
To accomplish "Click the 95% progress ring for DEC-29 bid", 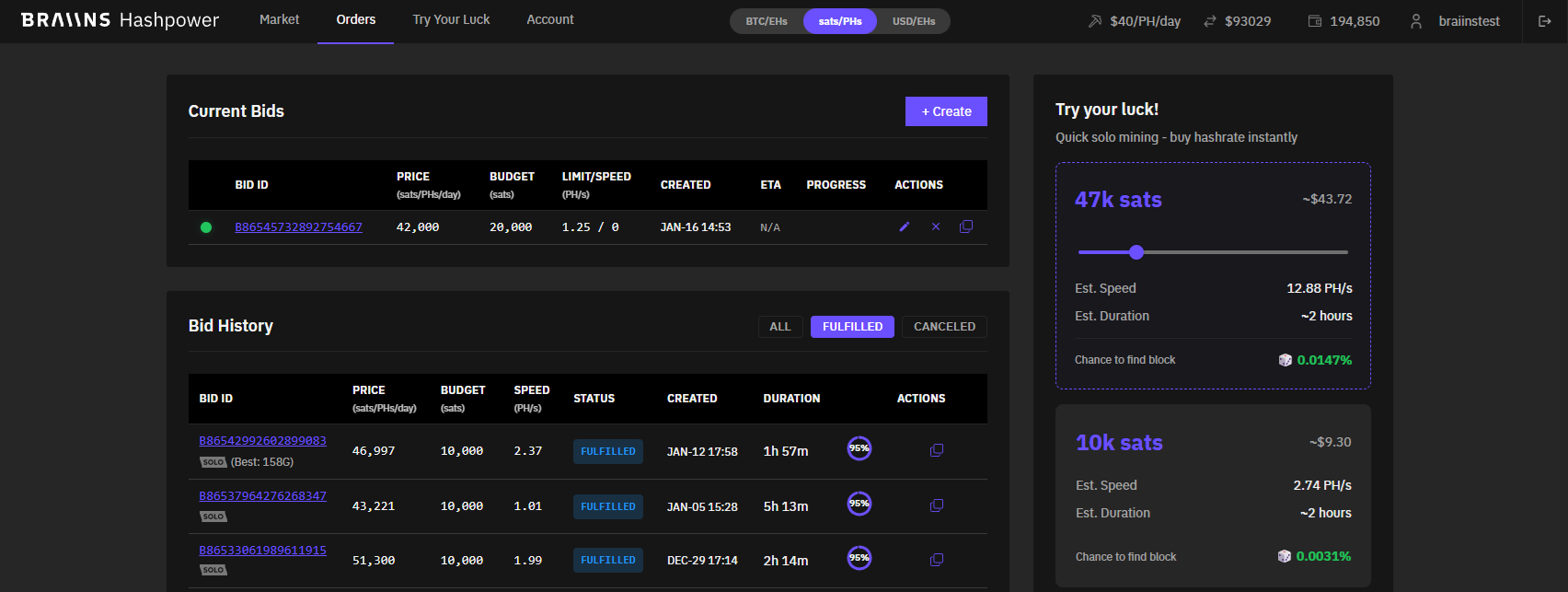I will click(859, 558).
